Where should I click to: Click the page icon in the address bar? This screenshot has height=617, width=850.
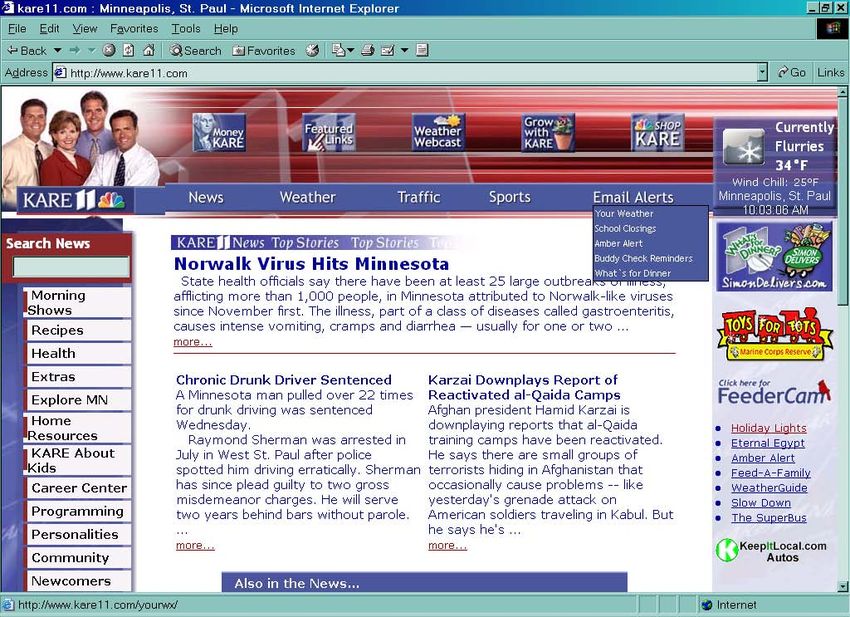point(60,73)
